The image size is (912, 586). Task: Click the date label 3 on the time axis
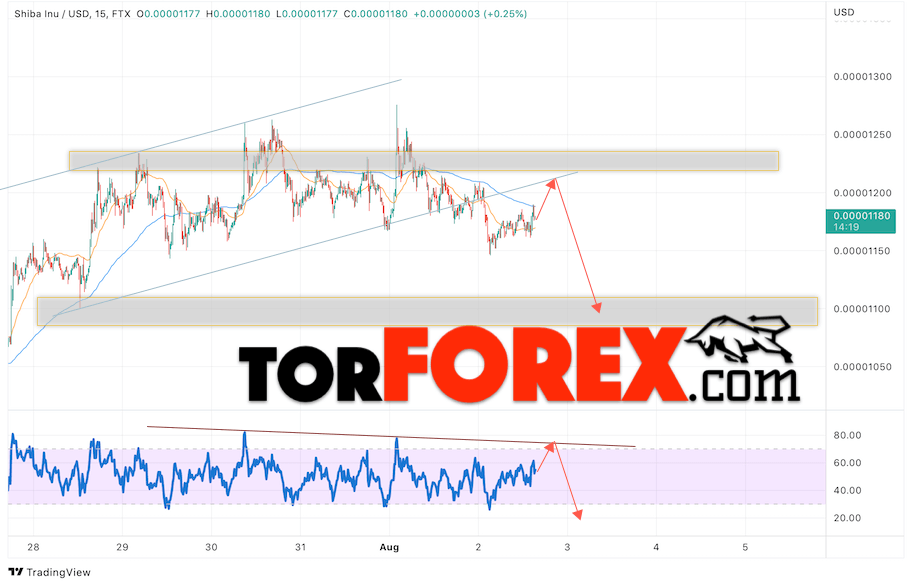[x=567, y=547]
